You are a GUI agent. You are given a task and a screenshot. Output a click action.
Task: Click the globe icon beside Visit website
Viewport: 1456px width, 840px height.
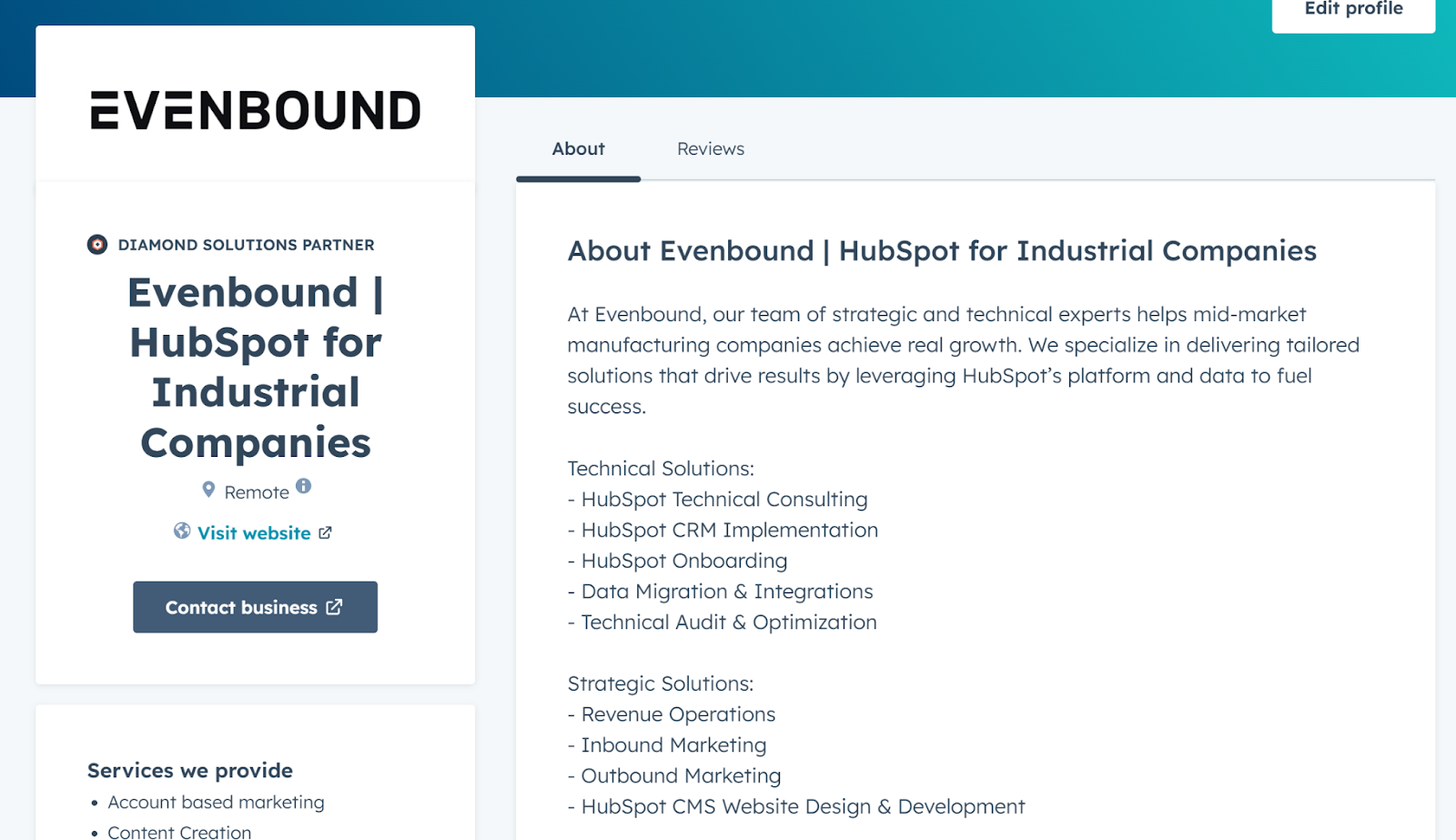click(x=182, y=531)
